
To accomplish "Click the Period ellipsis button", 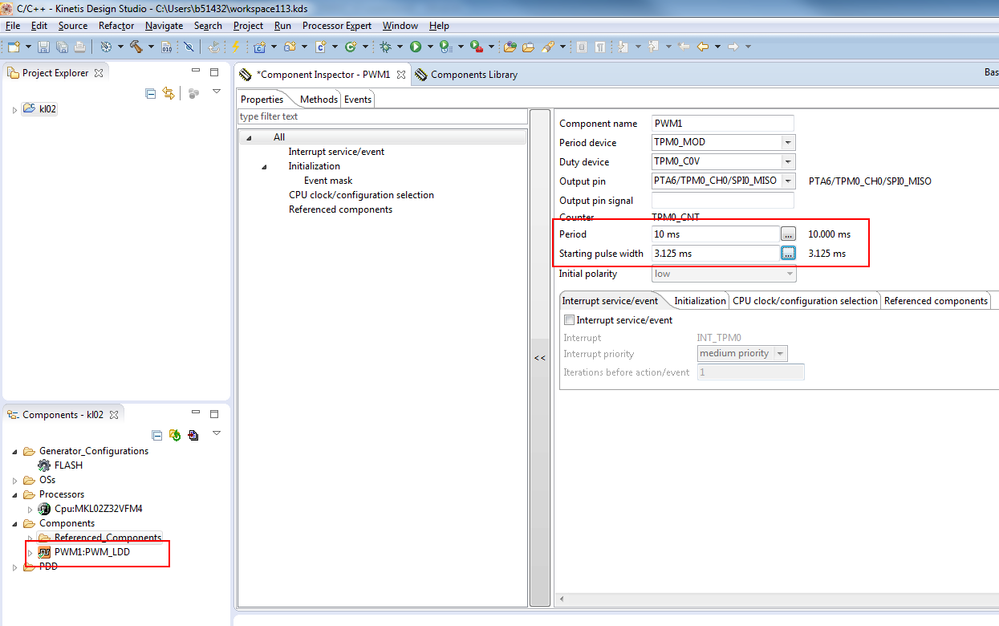I will point(788,234).
